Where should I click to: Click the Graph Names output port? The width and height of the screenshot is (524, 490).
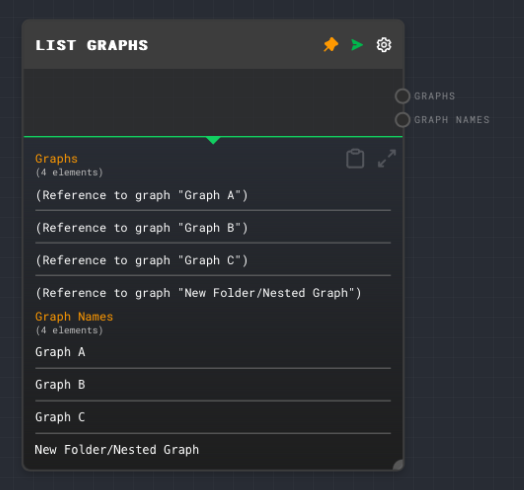(402, 120)
